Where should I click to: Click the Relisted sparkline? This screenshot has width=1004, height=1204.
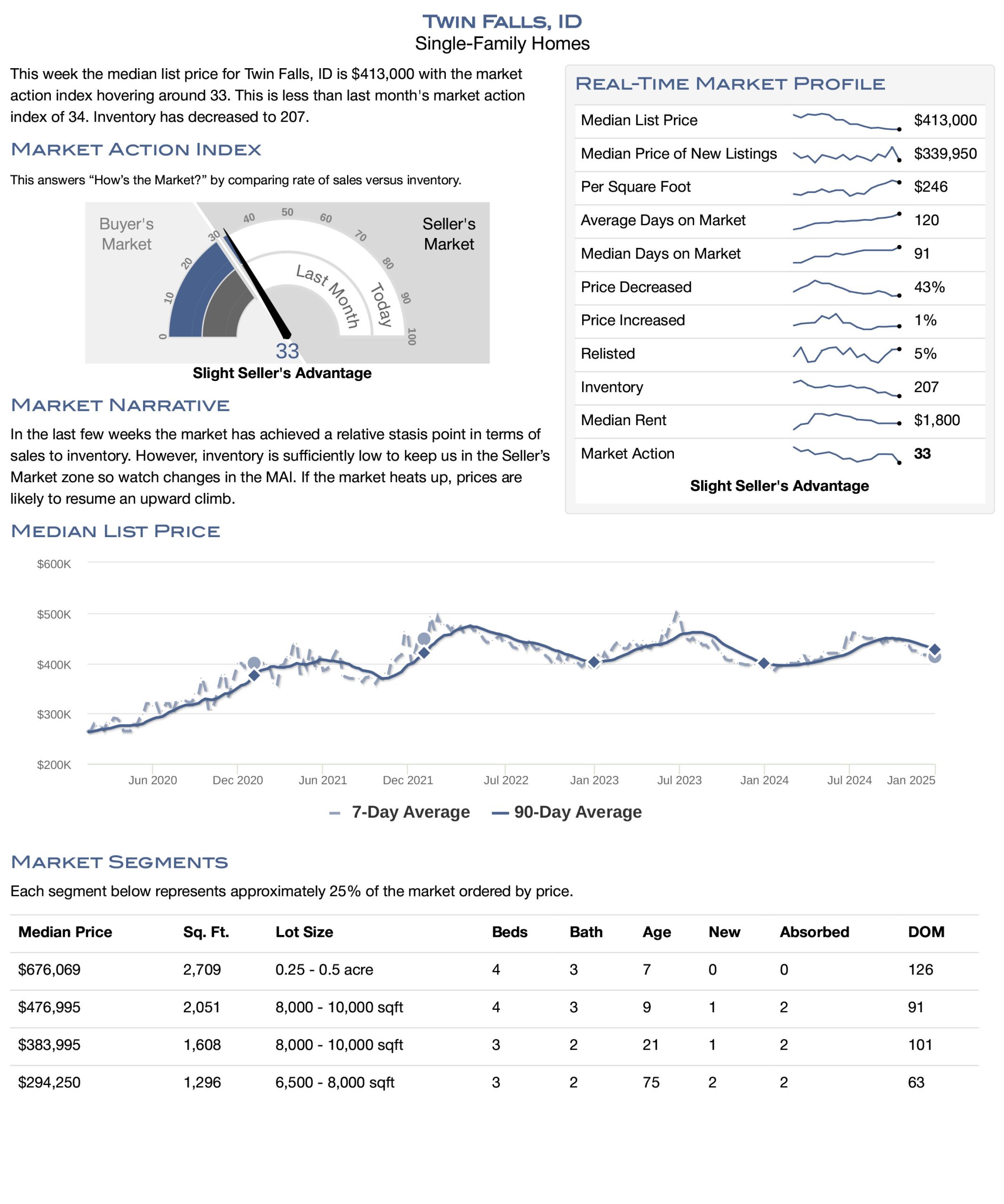click(x=847, y=354)
